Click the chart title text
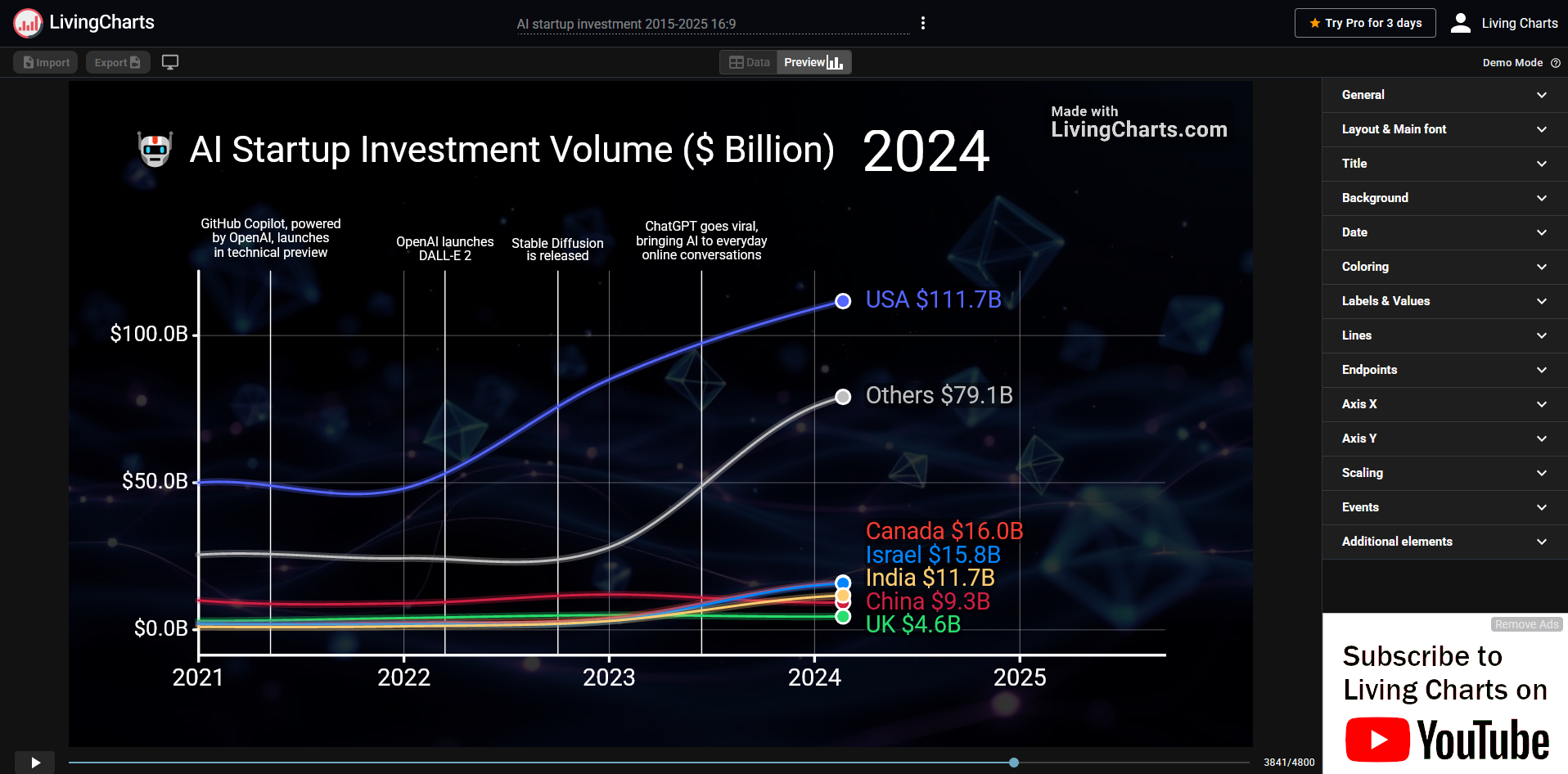This screenshot has width=1568, height=774. tap(512, 150)
